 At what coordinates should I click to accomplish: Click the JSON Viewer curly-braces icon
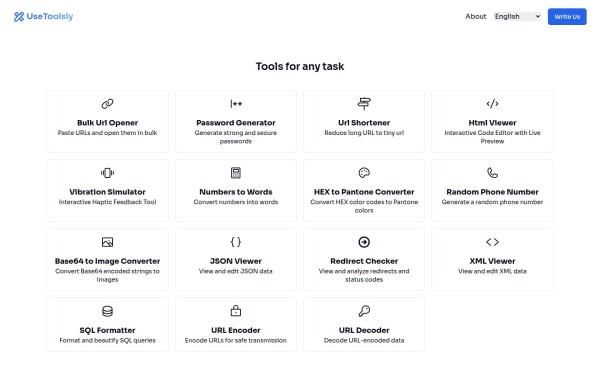tap(236, 242)
